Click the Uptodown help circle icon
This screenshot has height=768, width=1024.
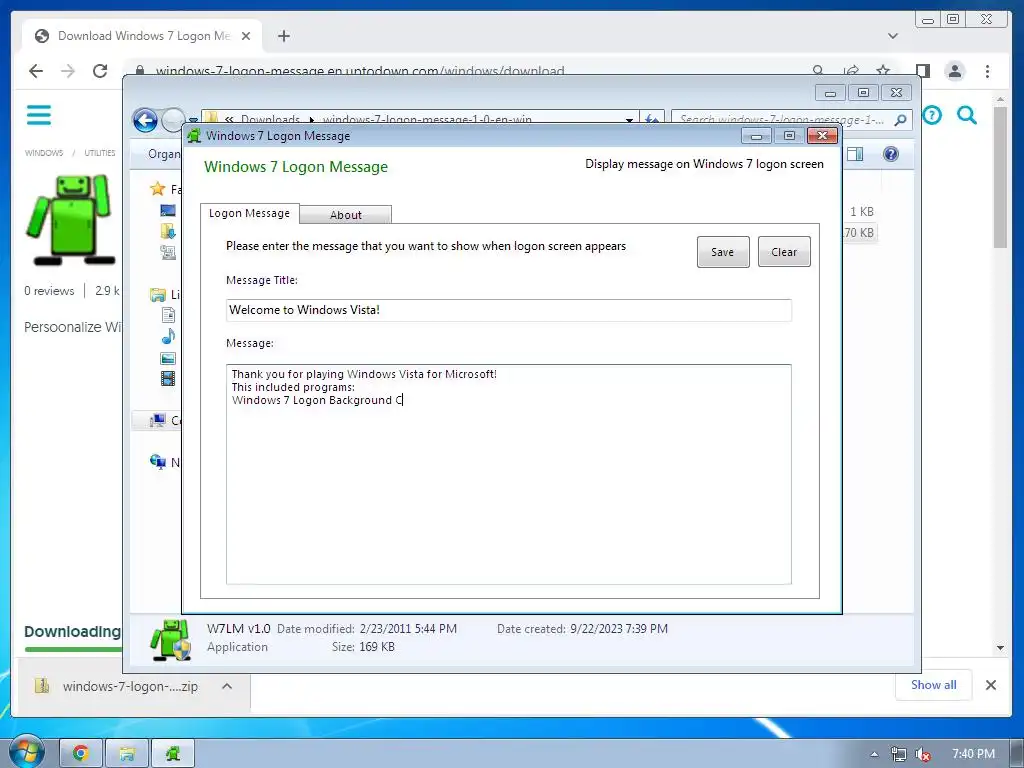pyautogui.click(x=932, y=116)
